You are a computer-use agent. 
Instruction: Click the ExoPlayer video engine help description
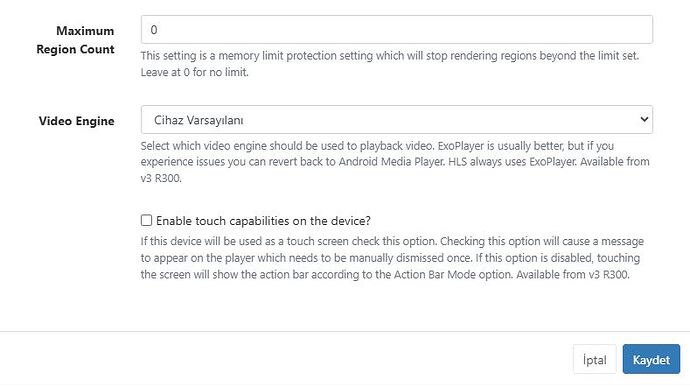395,162
